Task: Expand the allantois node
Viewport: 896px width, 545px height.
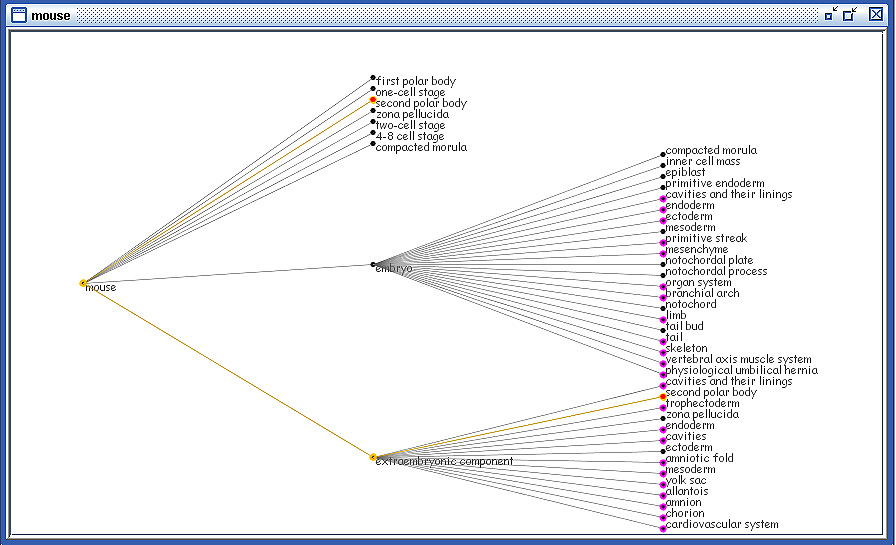Action: pos(663,495)
